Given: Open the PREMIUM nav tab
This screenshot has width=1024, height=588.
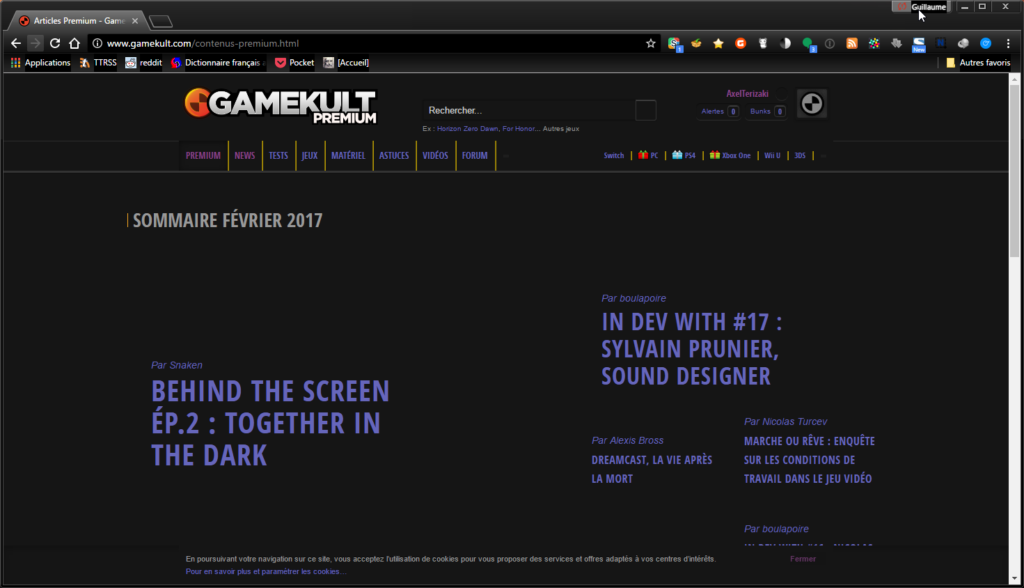Looking at the screenshot, I should click(x=203, y=155).
